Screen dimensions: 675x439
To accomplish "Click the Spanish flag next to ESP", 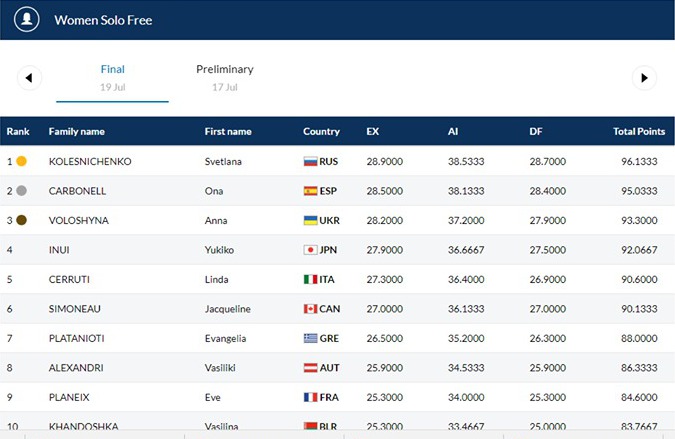I will coord(310,191).
